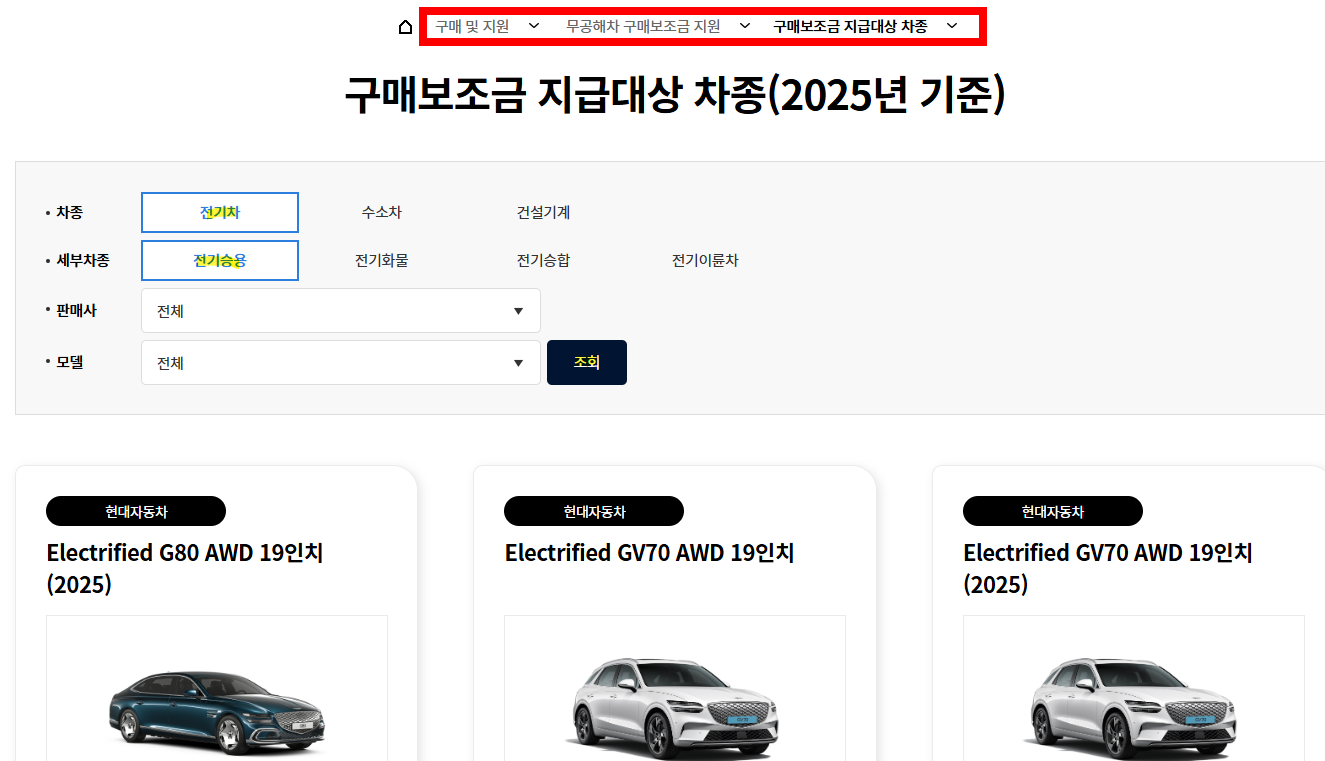Click the 현대자동차 badge on the middle GV70 card
This screenshot has height=761, width=1325.
(594, 511)
